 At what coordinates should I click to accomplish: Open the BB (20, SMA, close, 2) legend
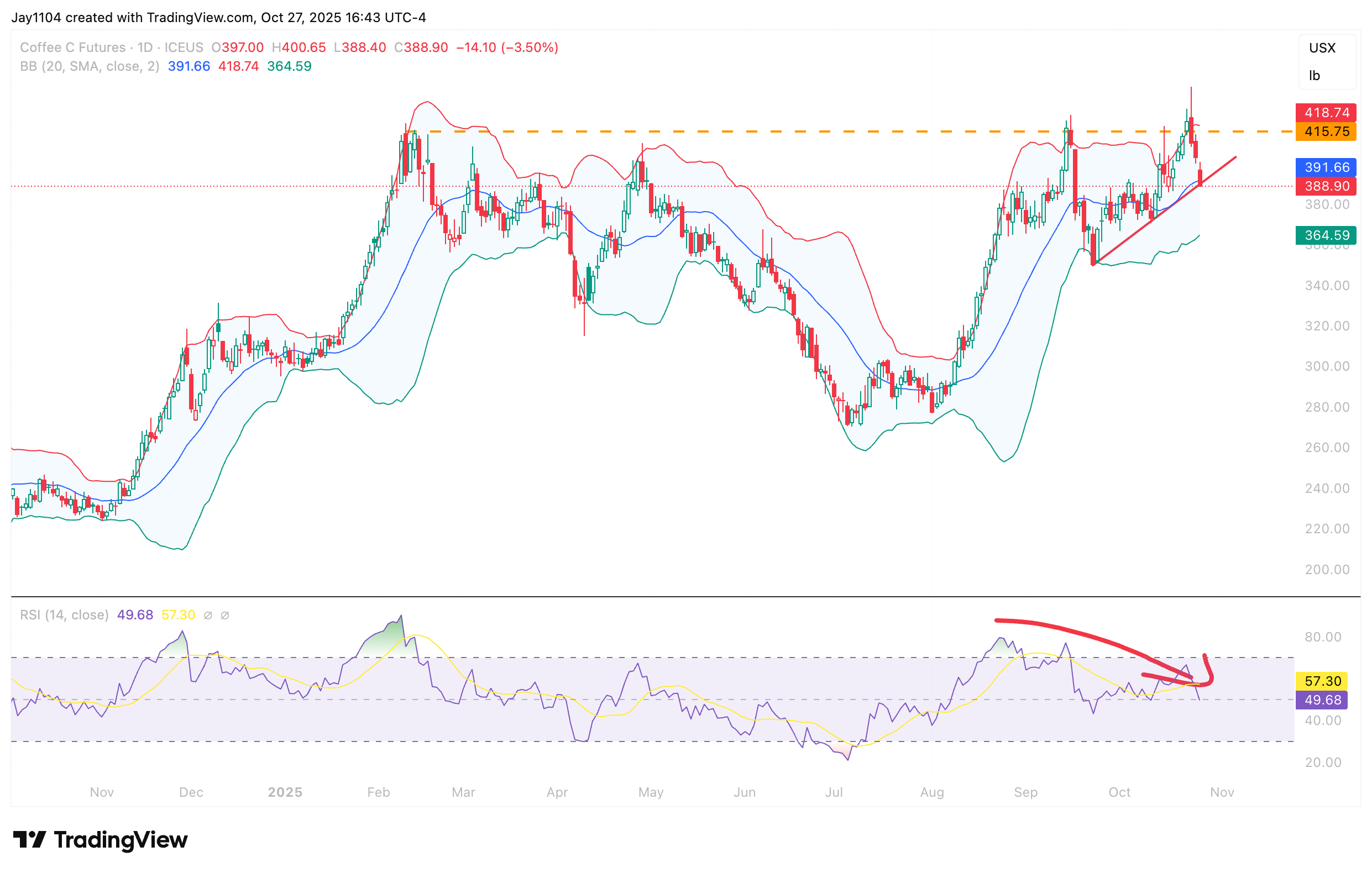pyautogui.click(x=90, y=66)
